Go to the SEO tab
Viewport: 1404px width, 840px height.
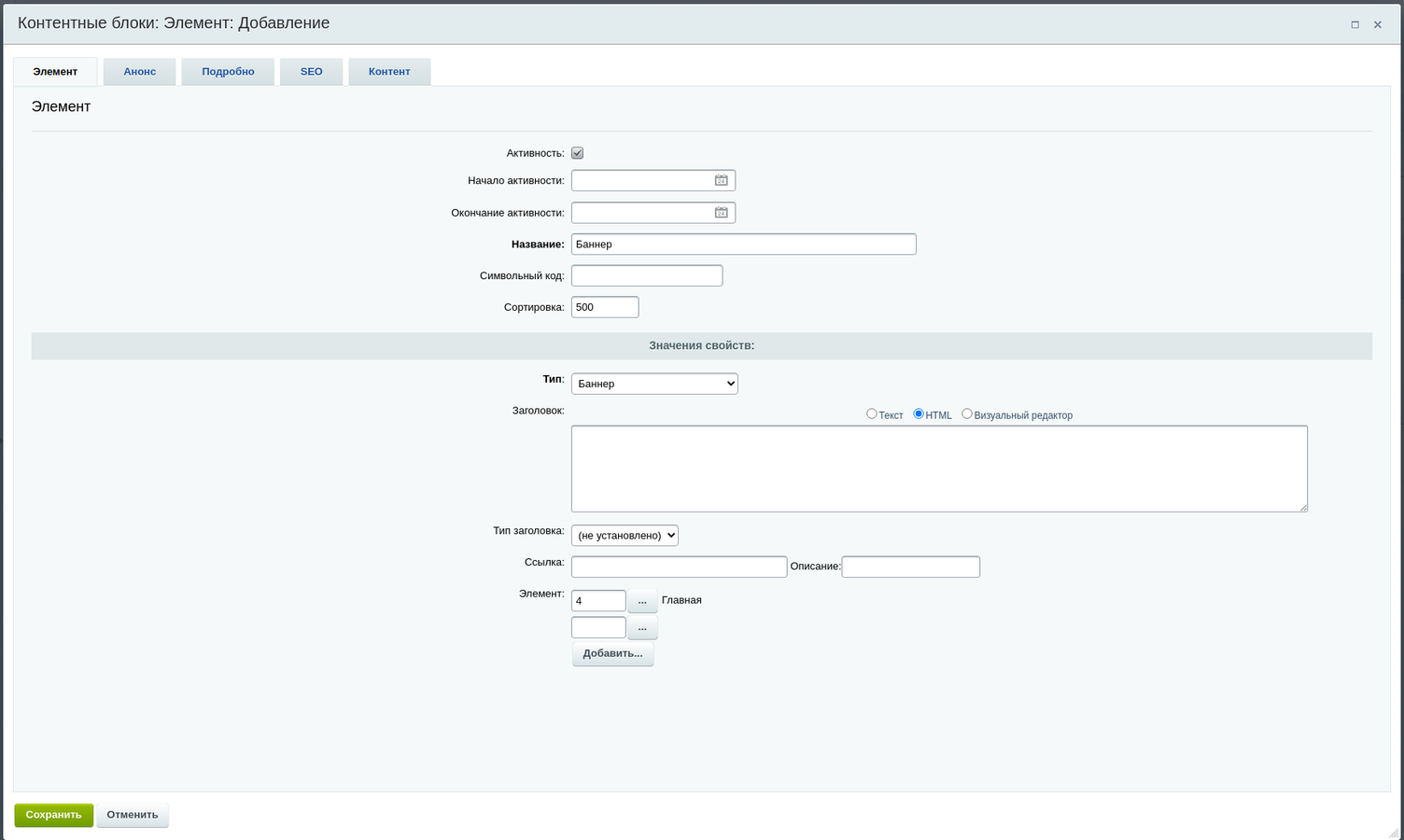[x=311, y=72]
